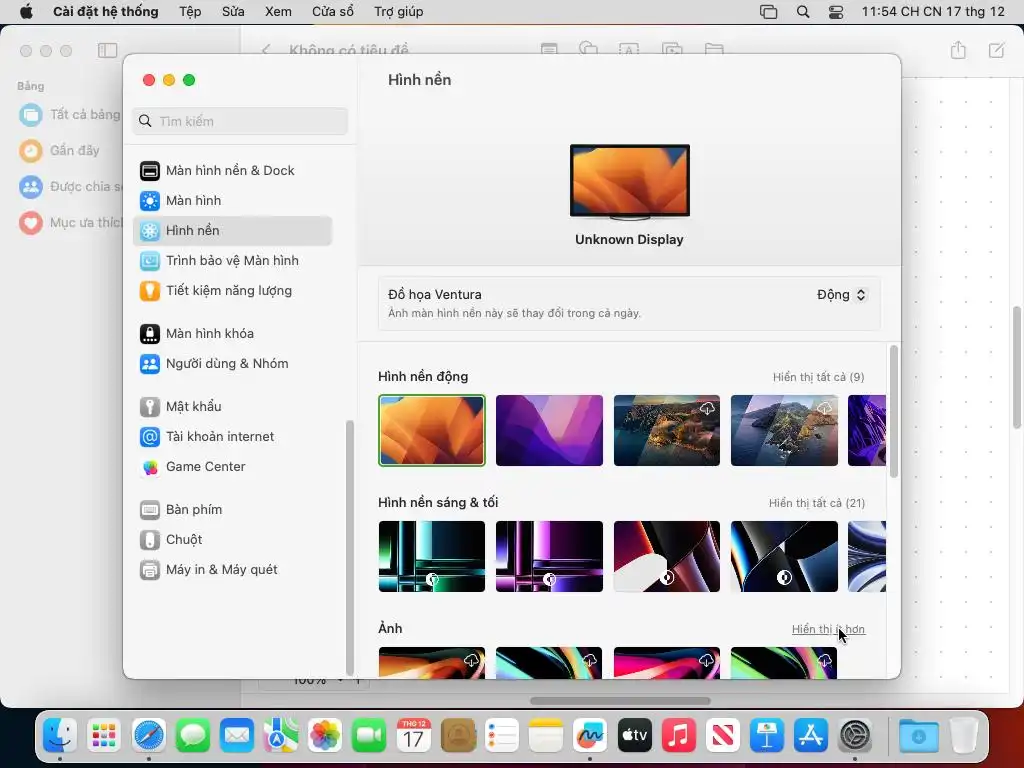
Task: Open Stage Manager icon in menu bar
Action: pos(769,12)
